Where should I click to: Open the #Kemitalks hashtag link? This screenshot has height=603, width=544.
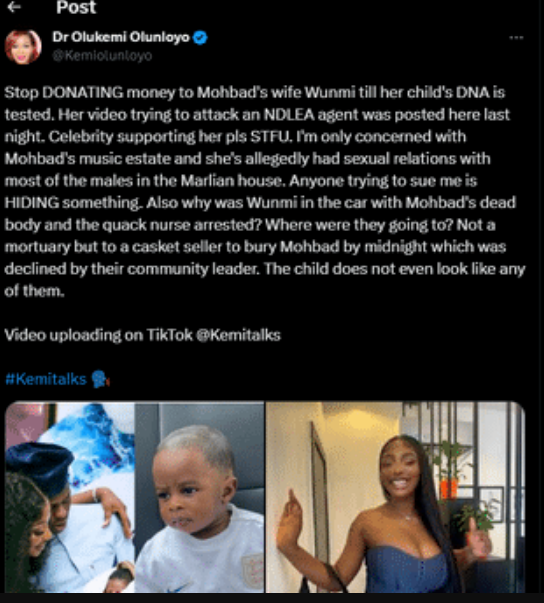coord(46,379)
